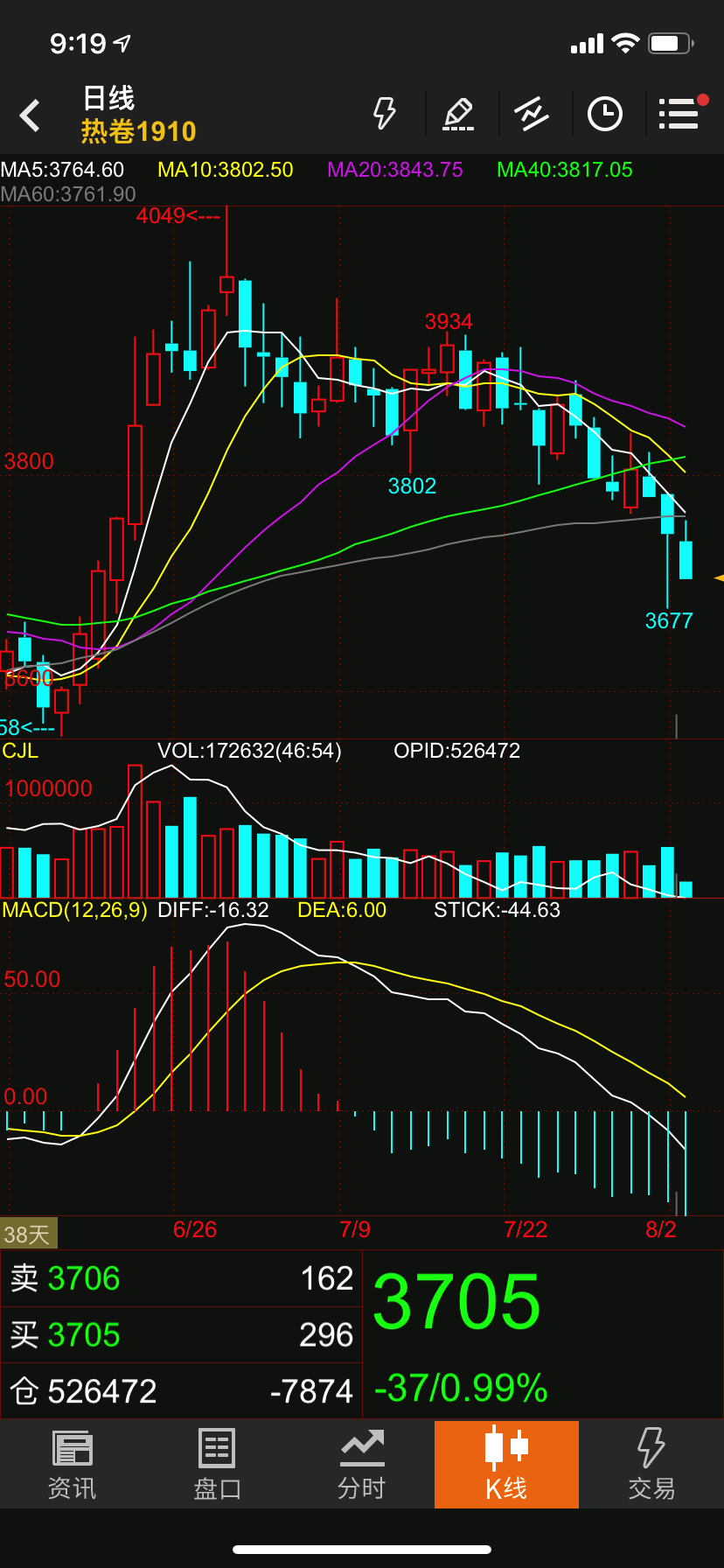Tap the 热卷1910 contract title
Viewport: 724px width, 1568px height.
click(x=139, y=131)
